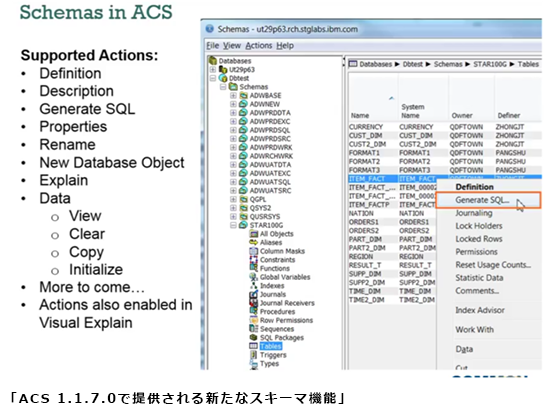
Task: Select Statistic Data in context menu
Action: 479,278
